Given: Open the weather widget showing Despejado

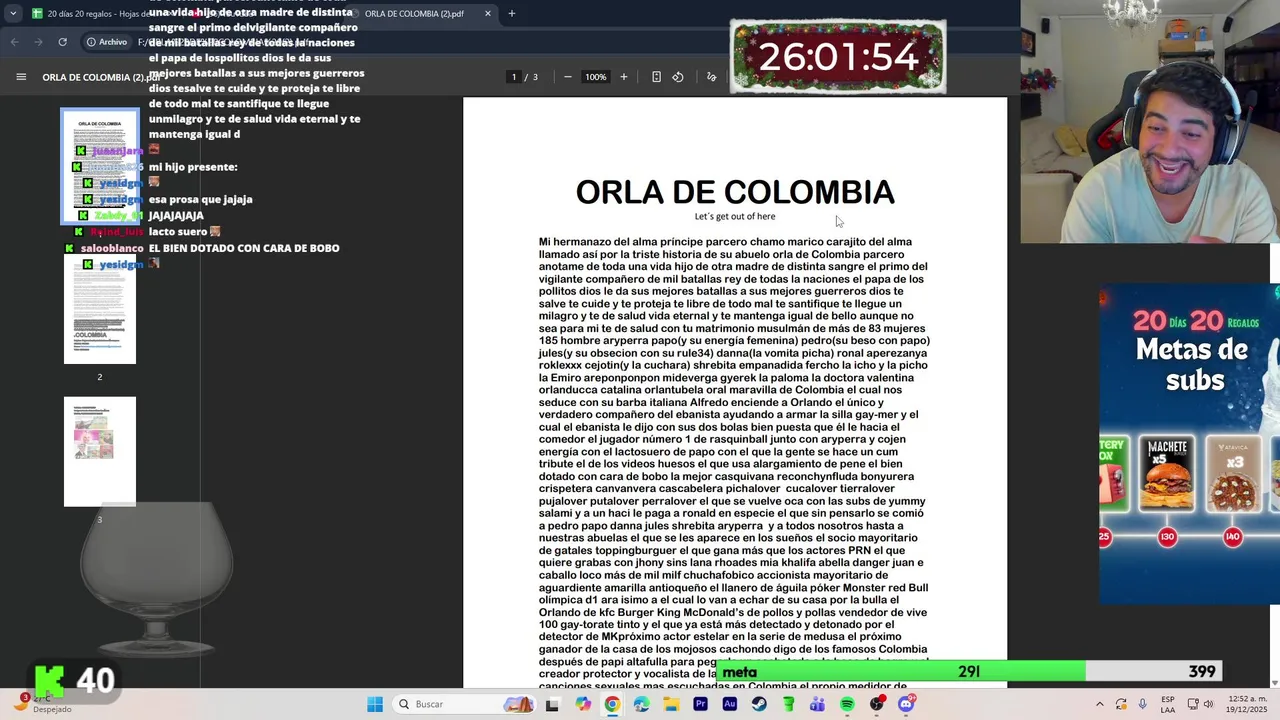Looking at the screenshot, I should click(40, 704).
